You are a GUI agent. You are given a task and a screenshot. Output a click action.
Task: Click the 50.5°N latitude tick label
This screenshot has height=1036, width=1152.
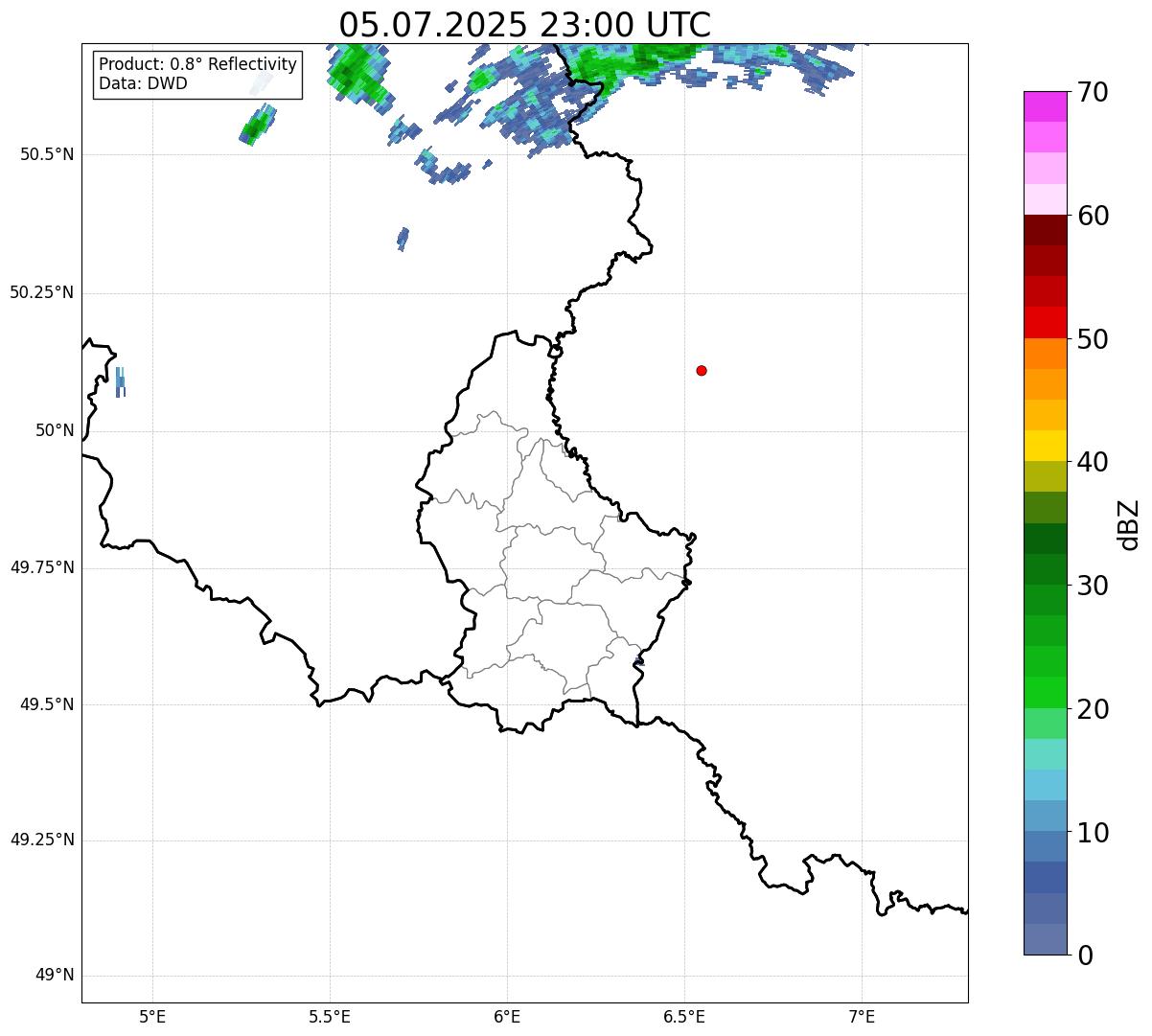click(x=47, y=154)
